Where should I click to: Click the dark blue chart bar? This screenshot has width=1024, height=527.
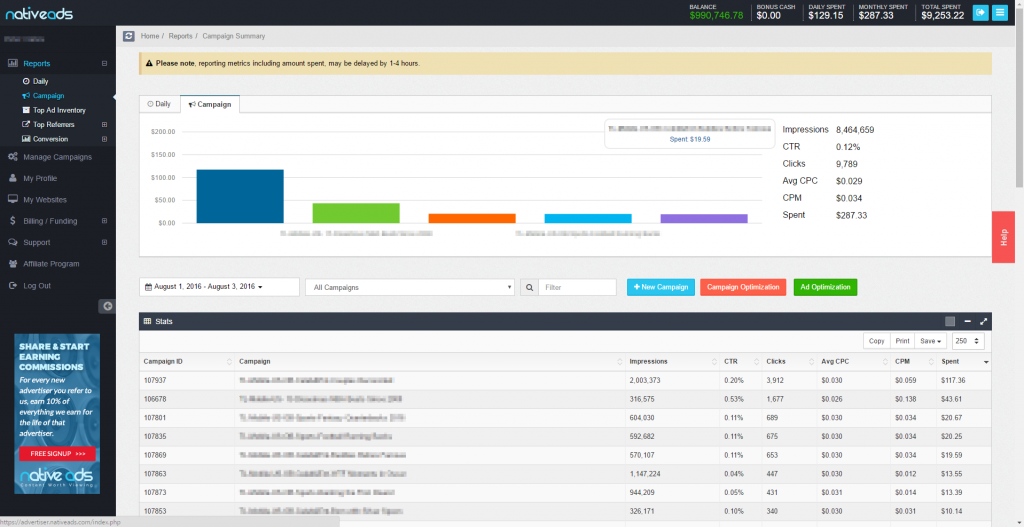coord(240,197)
